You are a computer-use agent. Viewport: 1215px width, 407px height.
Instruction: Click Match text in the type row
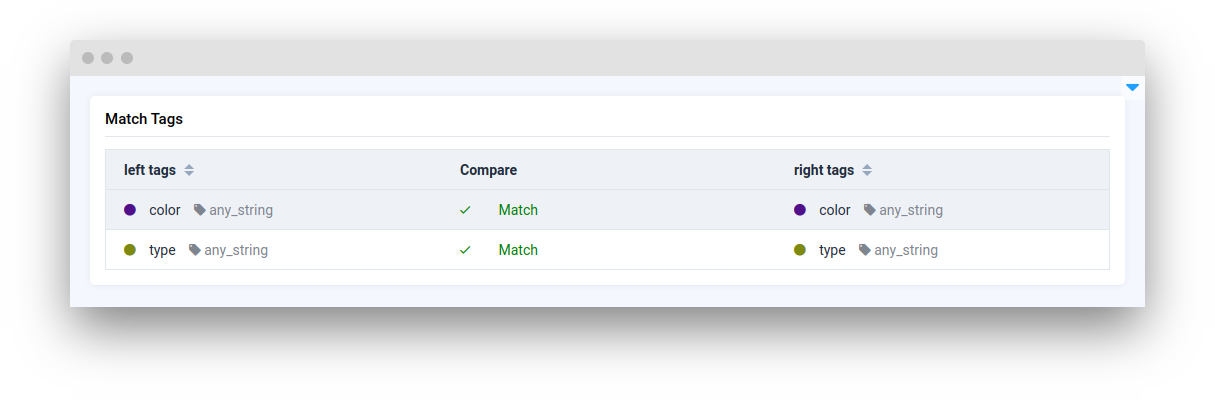tap(518, 250)
